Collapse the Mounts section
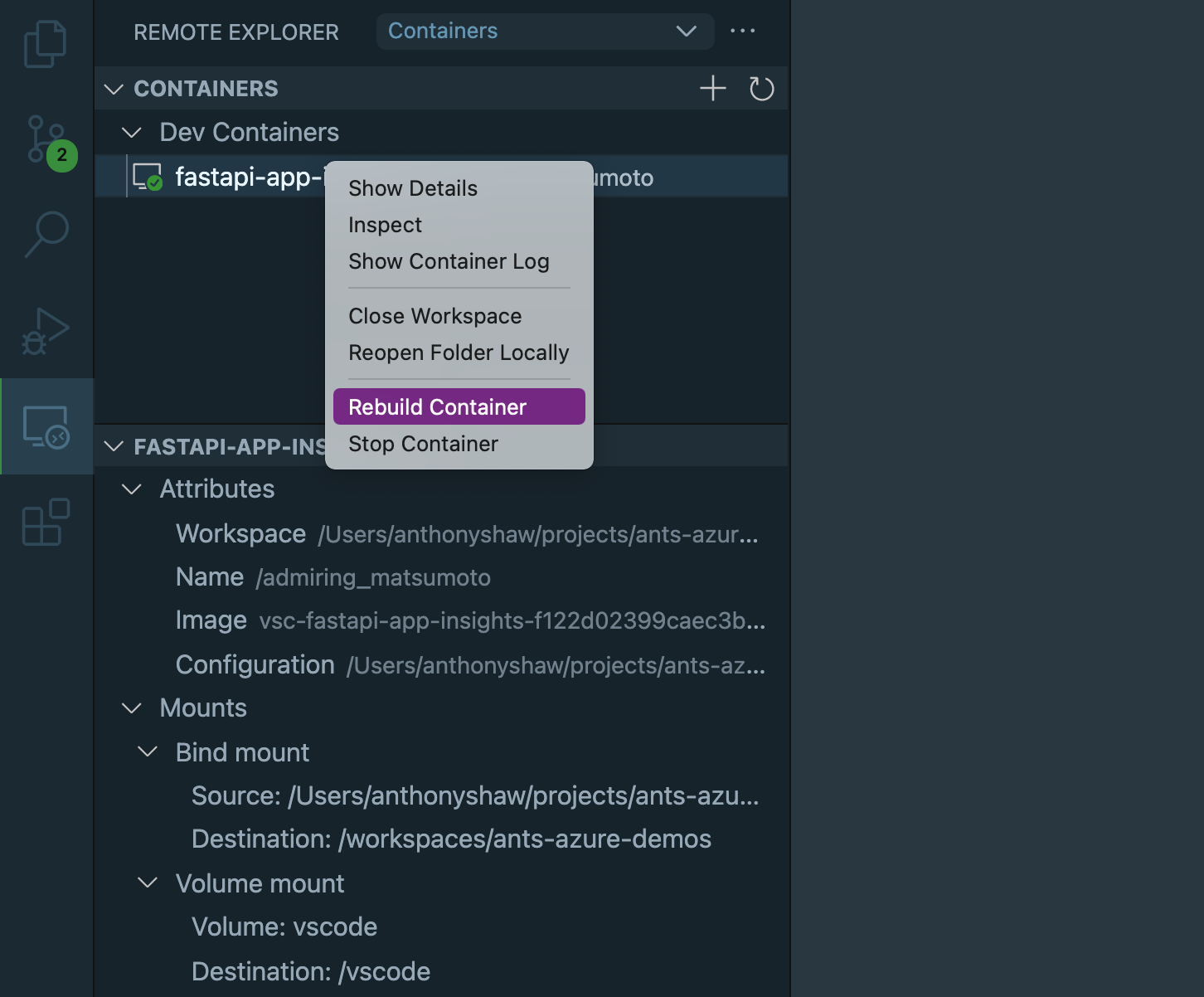Screen dimensions: 1204x997 (131, 708)
